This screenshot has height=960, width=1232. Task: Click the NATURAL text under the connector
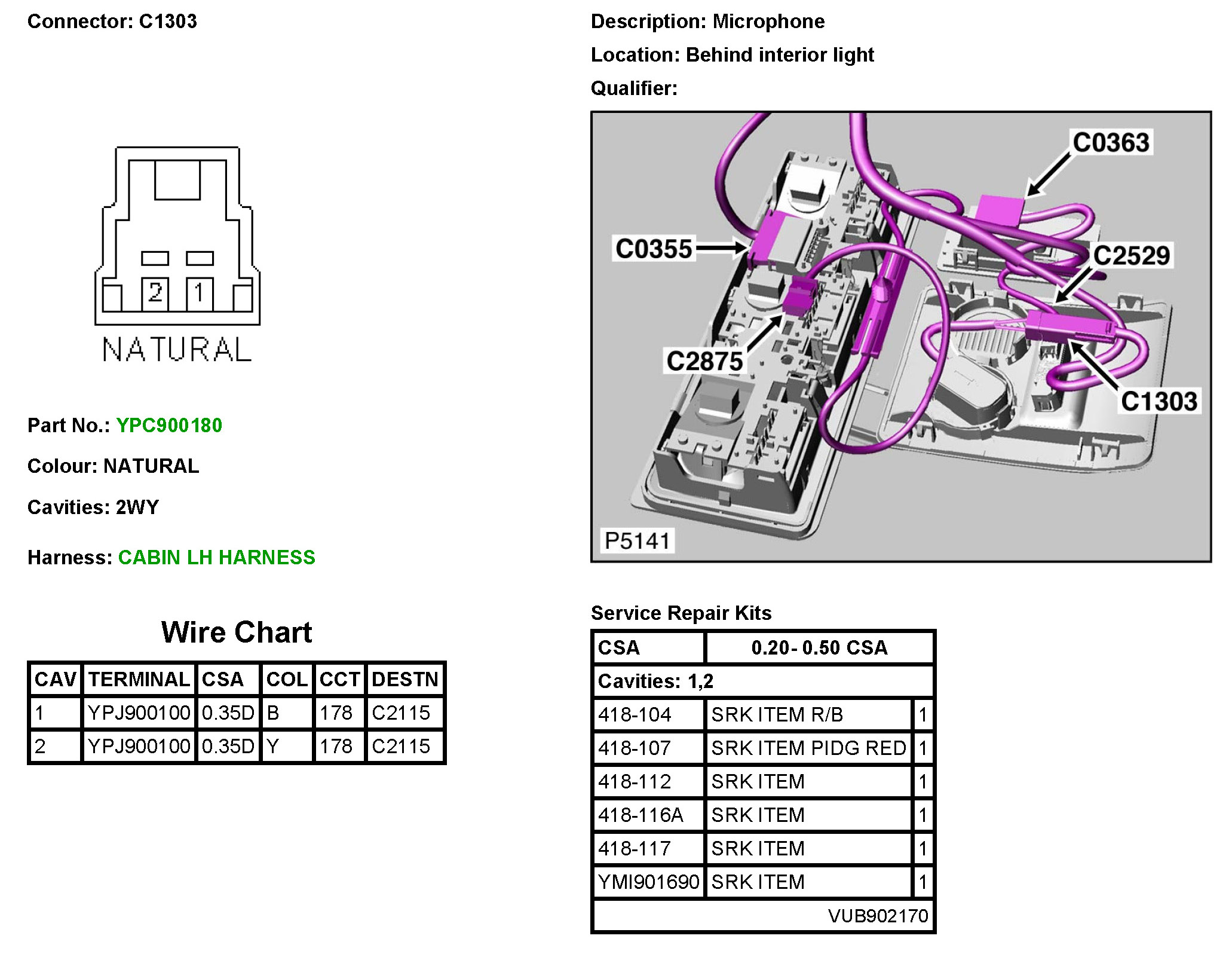click(177, 350)
